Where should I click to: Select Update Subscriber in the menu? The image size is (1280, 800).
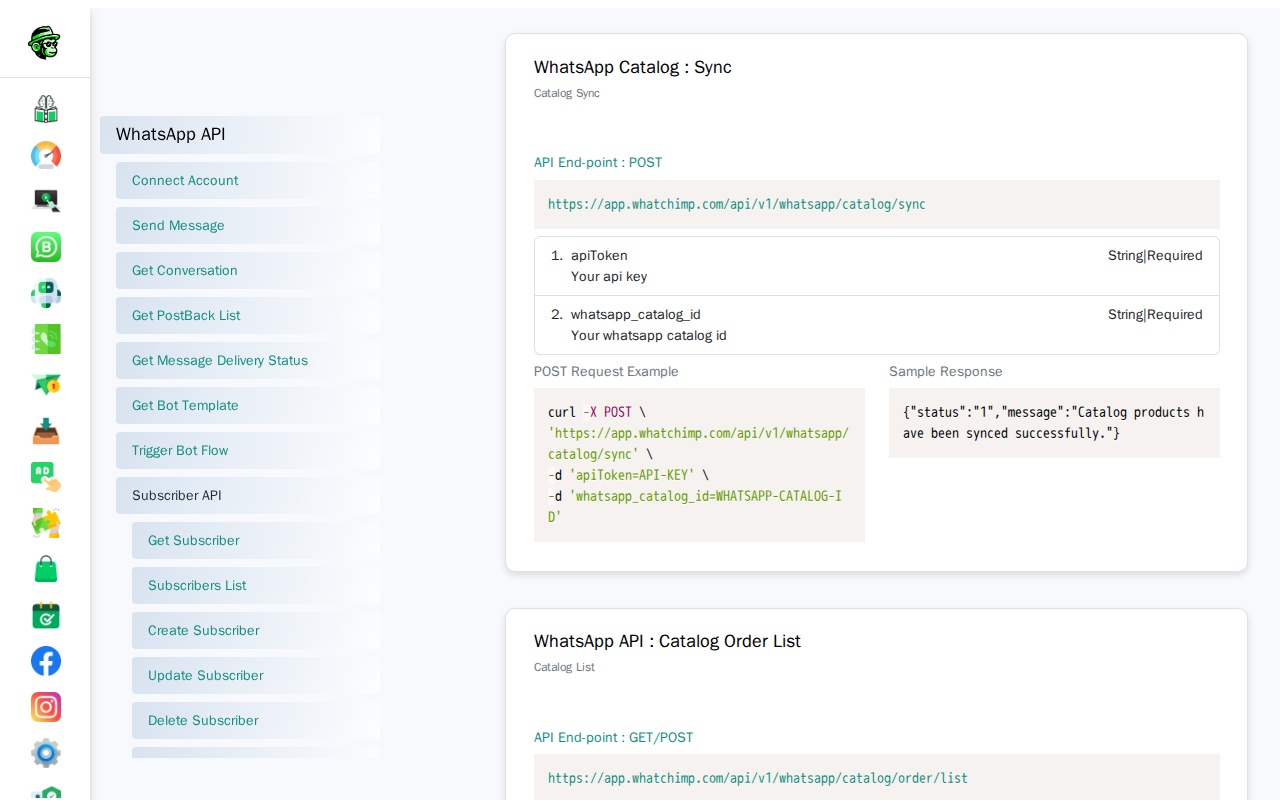point(256,676)
